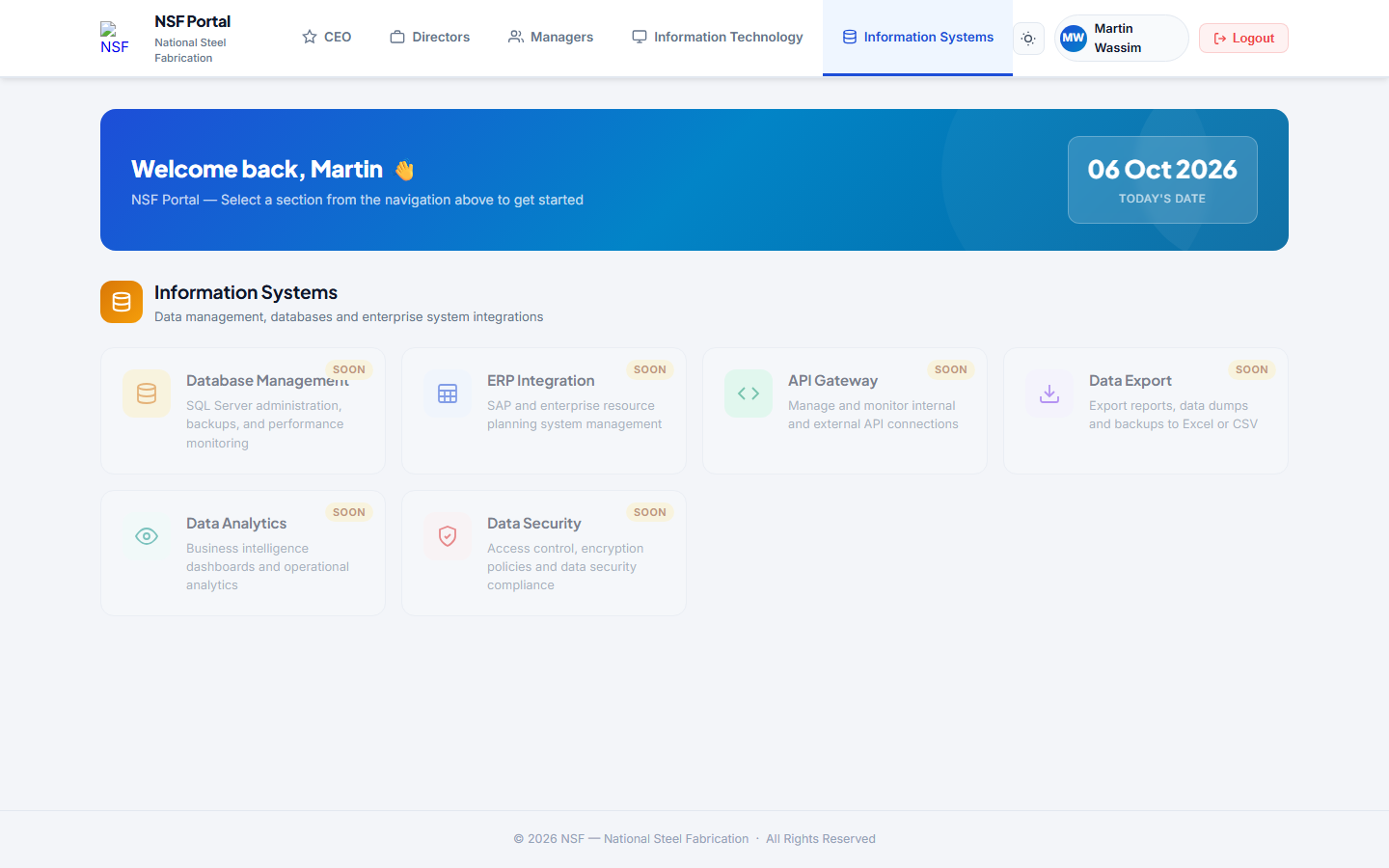Click the TODAY'S DATE label
1389x868 pixels.
[x=1162, y=199]
